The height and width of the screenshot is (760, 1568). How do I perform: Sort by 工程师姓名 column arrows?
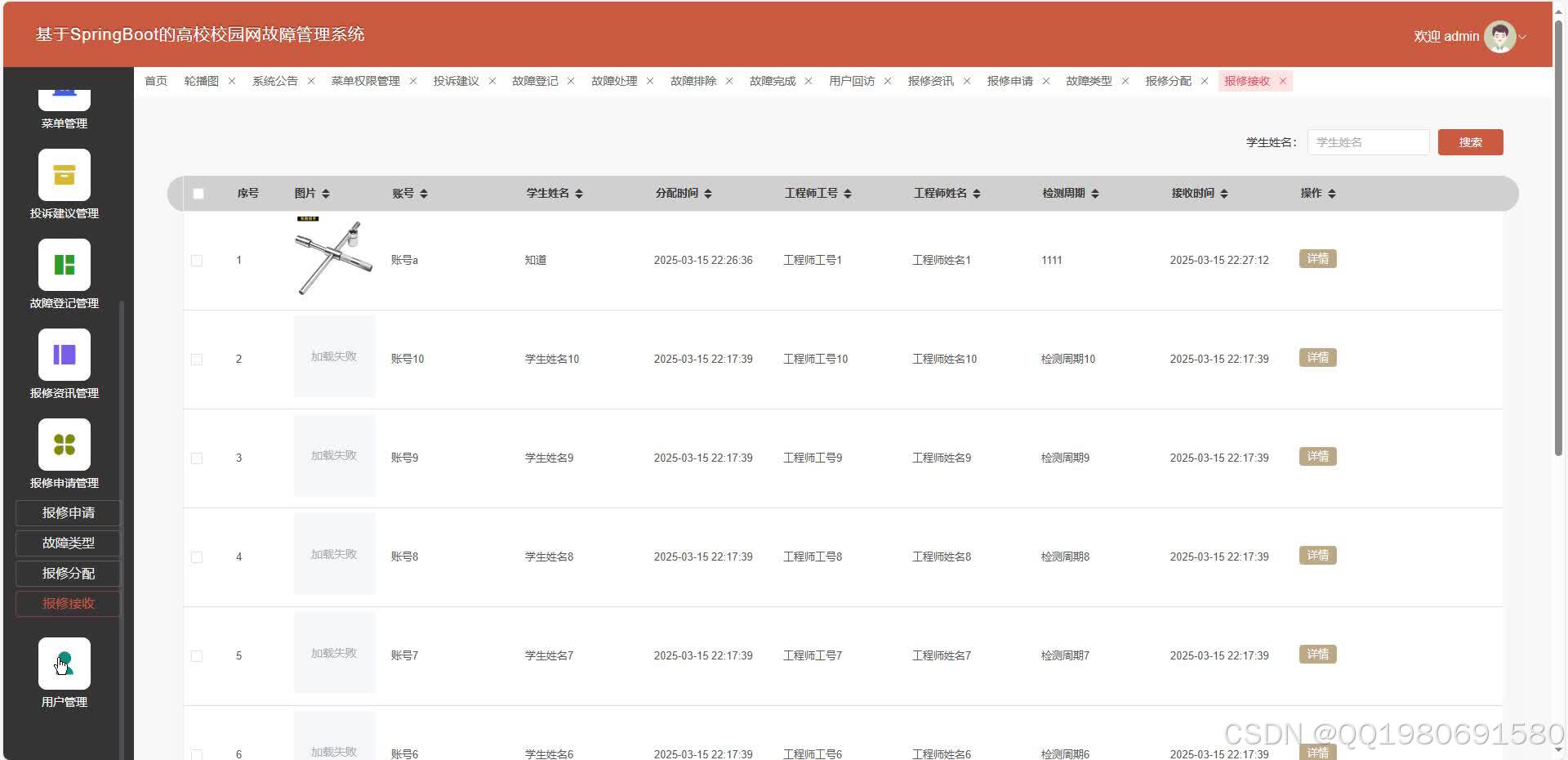click(x=977, y=194)
